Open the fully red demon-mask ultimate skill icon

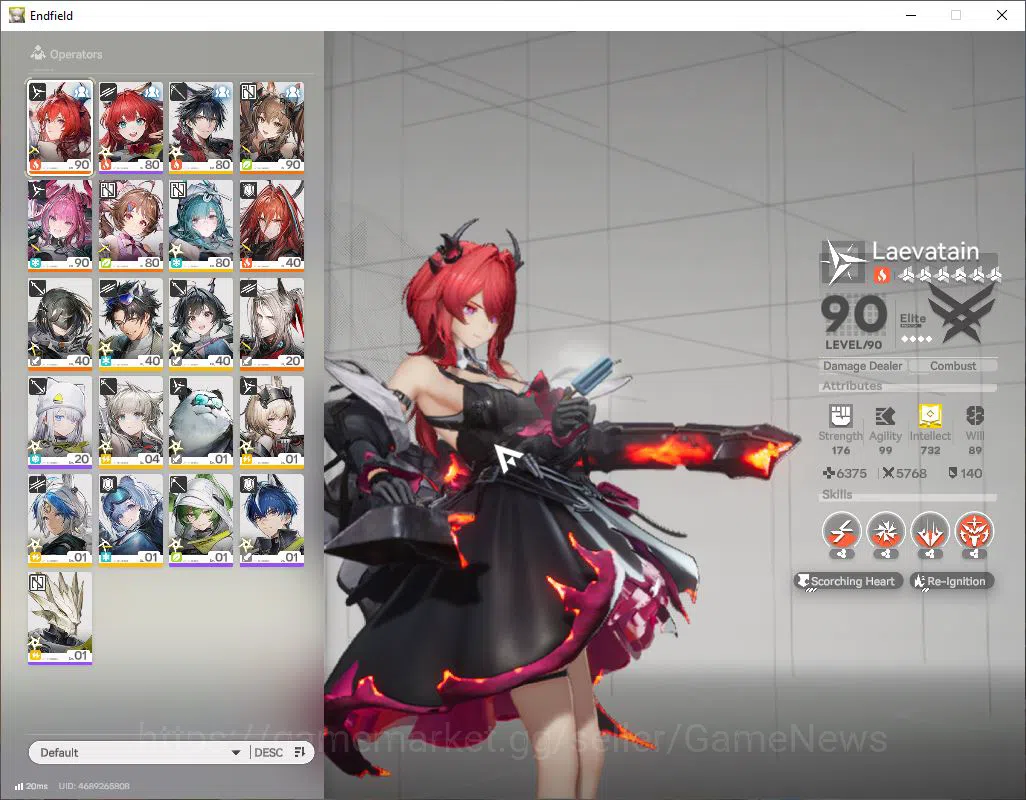974,530
